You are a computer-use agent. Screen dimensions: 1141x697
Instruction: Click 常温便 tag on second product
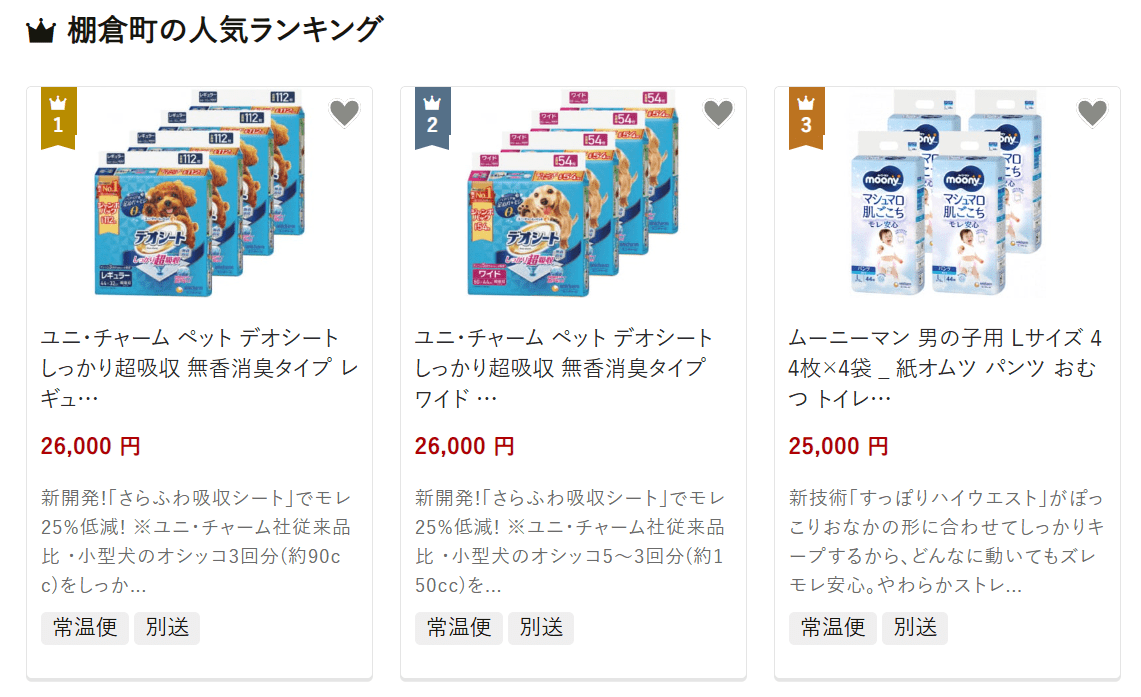[459, 628]
